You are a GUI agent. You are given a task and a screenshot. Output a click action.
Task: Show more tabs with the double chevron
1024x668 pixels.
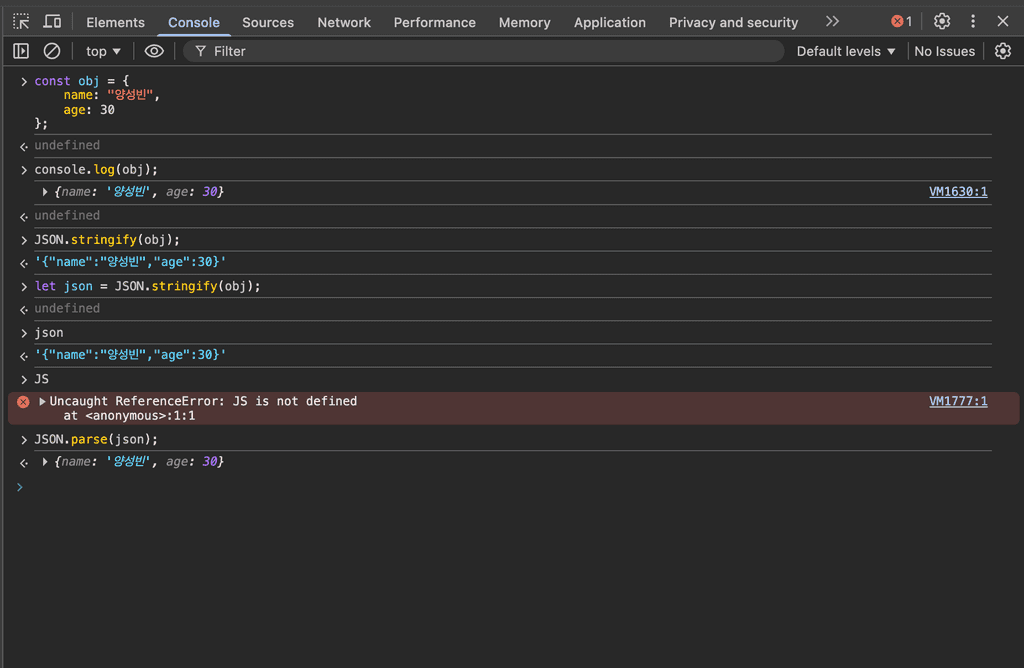point(832,21)
